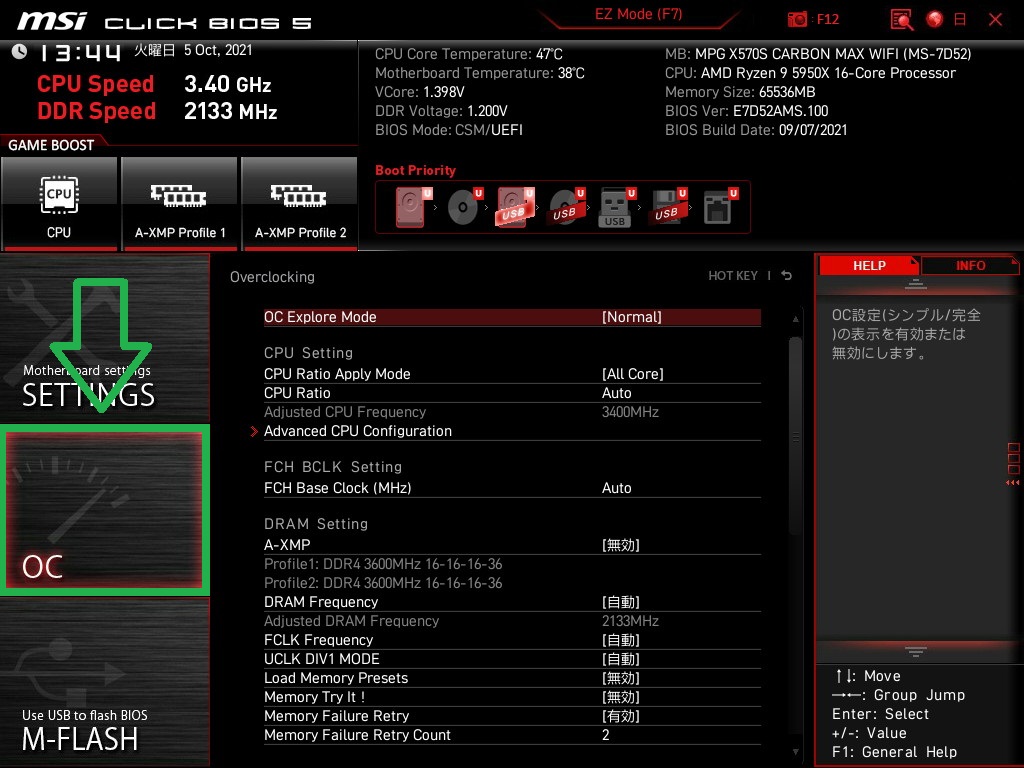Open the BIOS search icon
The width and height of the screenshot is (1024, 768).
point(901,20)
